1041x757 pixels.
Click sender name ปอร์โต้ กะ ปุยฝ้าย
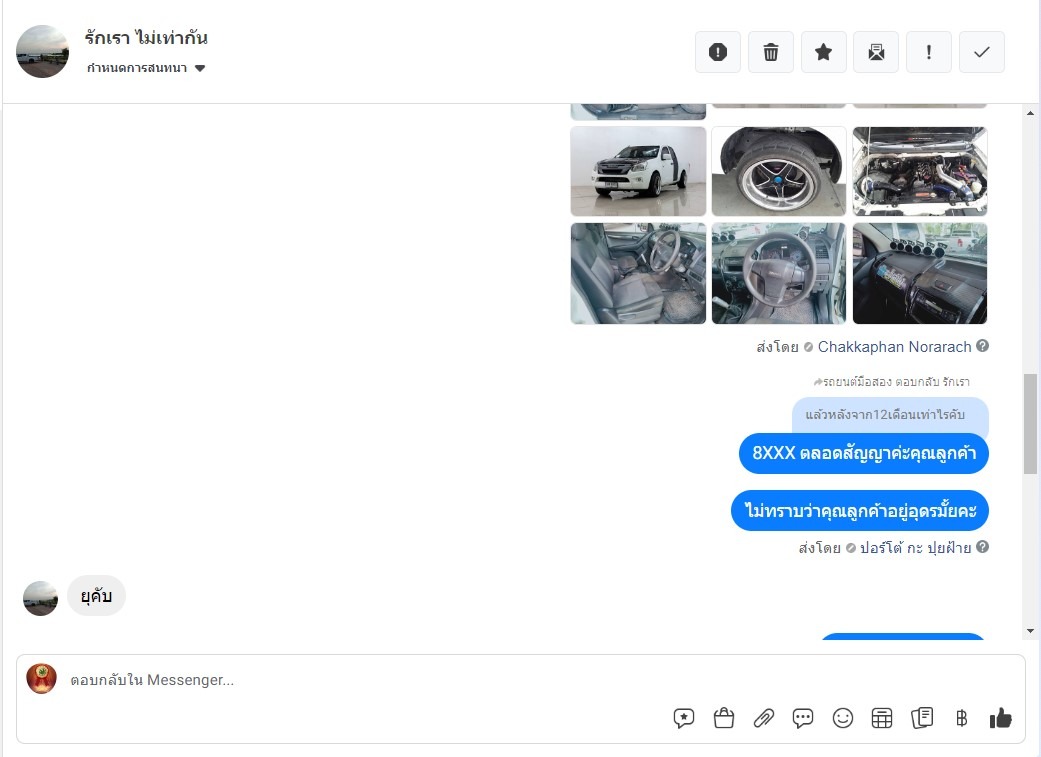[916, 548]
